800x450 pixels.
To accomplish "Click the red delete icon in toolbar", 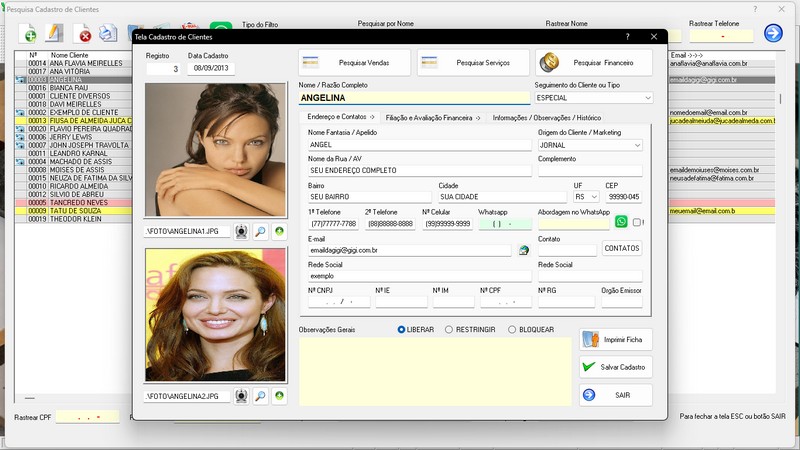I will (x=85, y=35).
